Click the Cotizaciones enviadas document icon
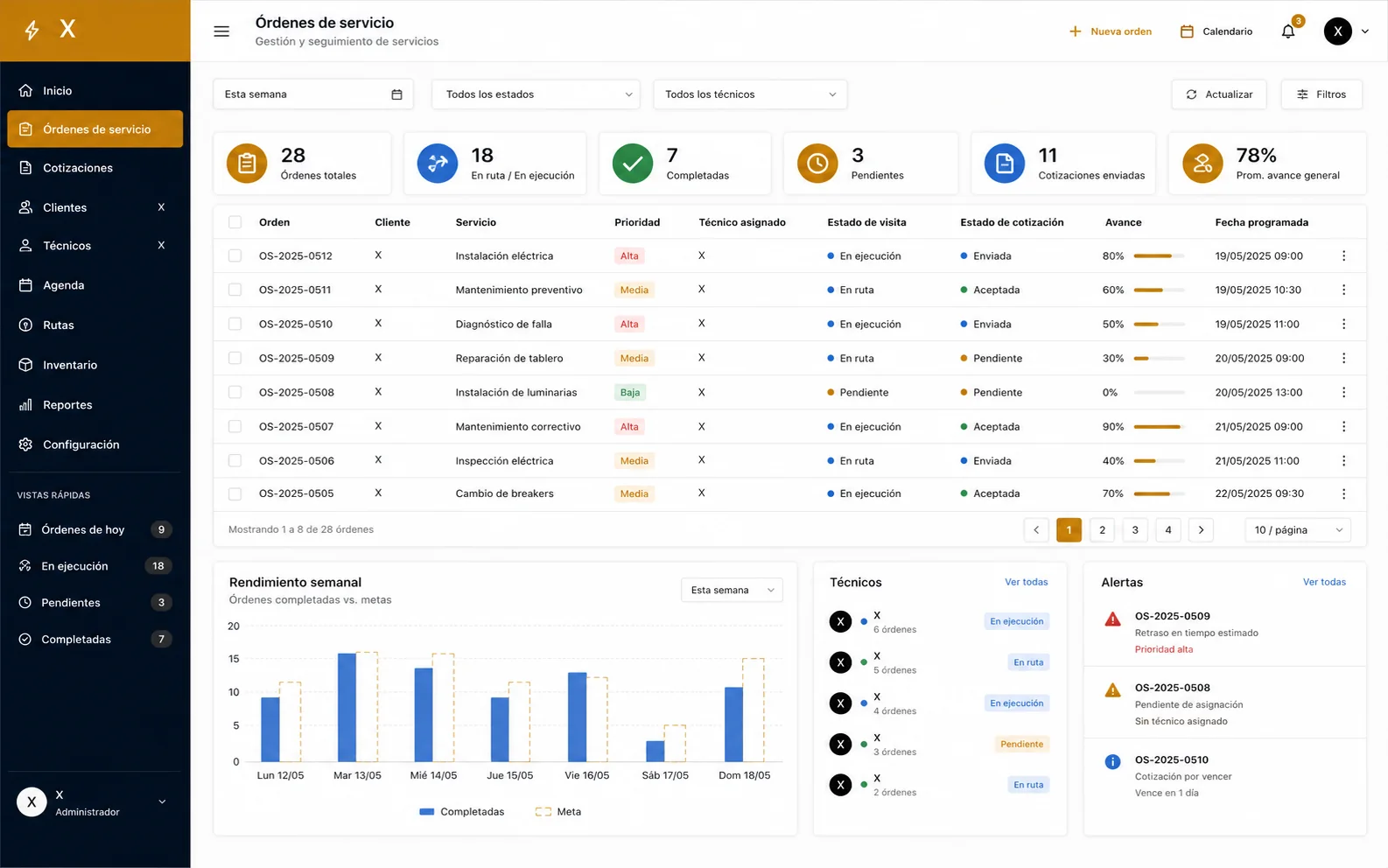Screen dimensions: 1388x868 [x=1005, y=164]
